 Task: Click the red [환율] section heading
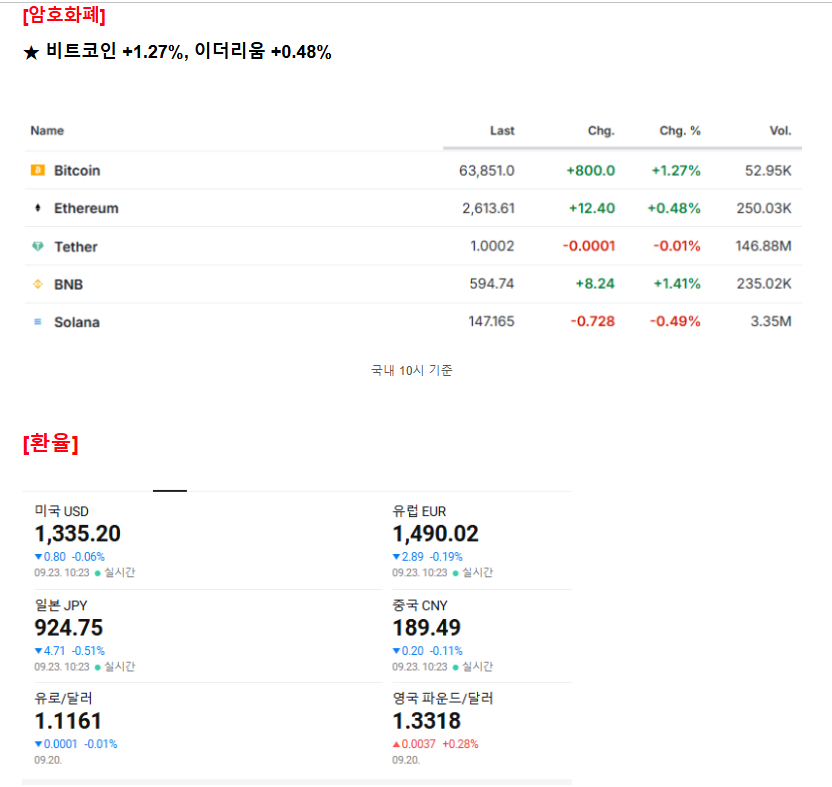[x=50, y=443]
